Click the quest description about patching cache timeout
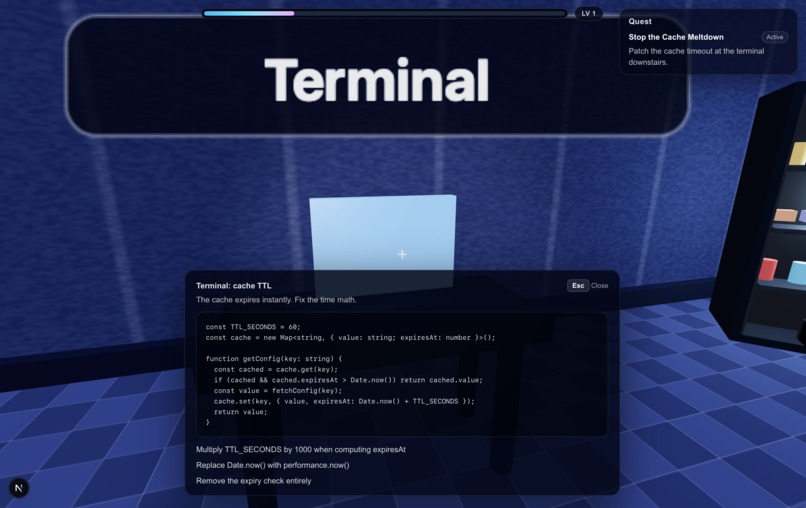The width and height of the screenshot is (806, 508). pos(696,57)
